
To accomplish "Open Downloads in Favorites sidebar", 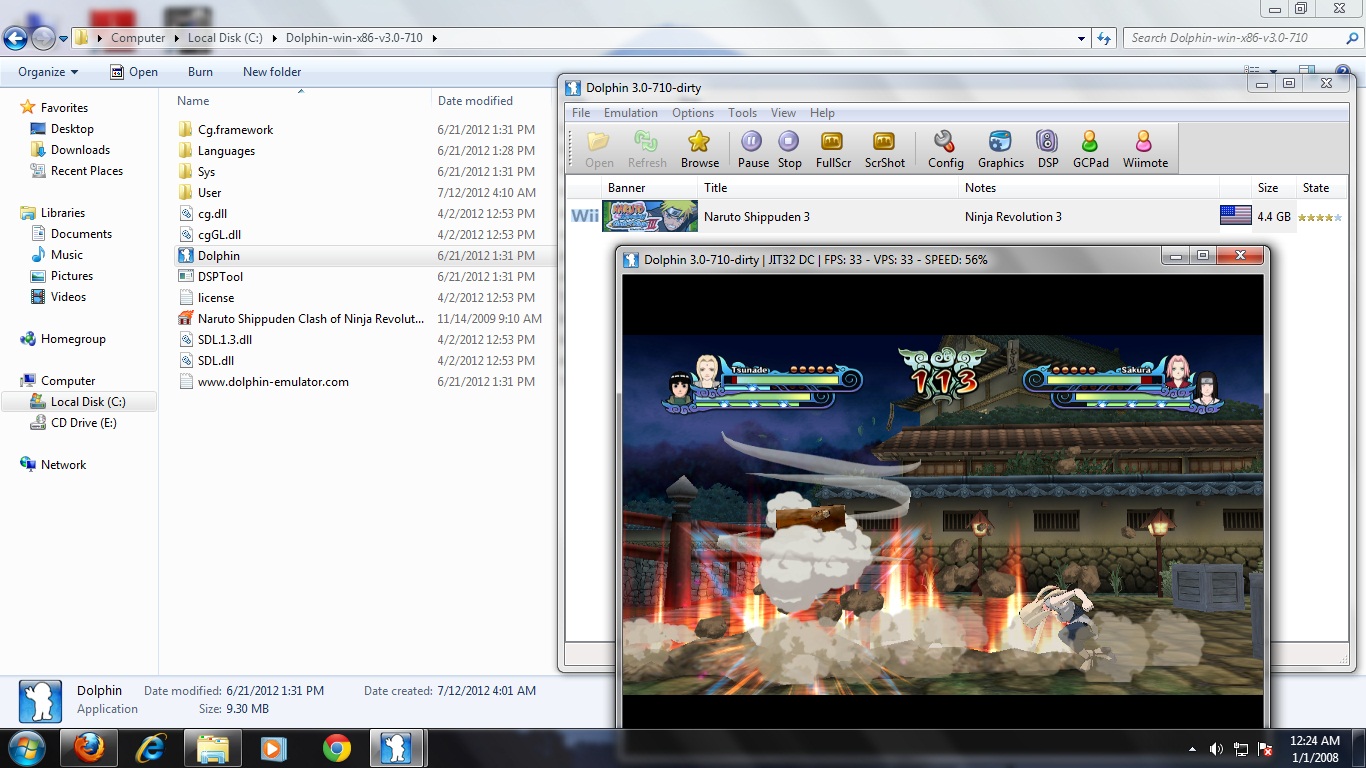I will click(x=80, y=150).
